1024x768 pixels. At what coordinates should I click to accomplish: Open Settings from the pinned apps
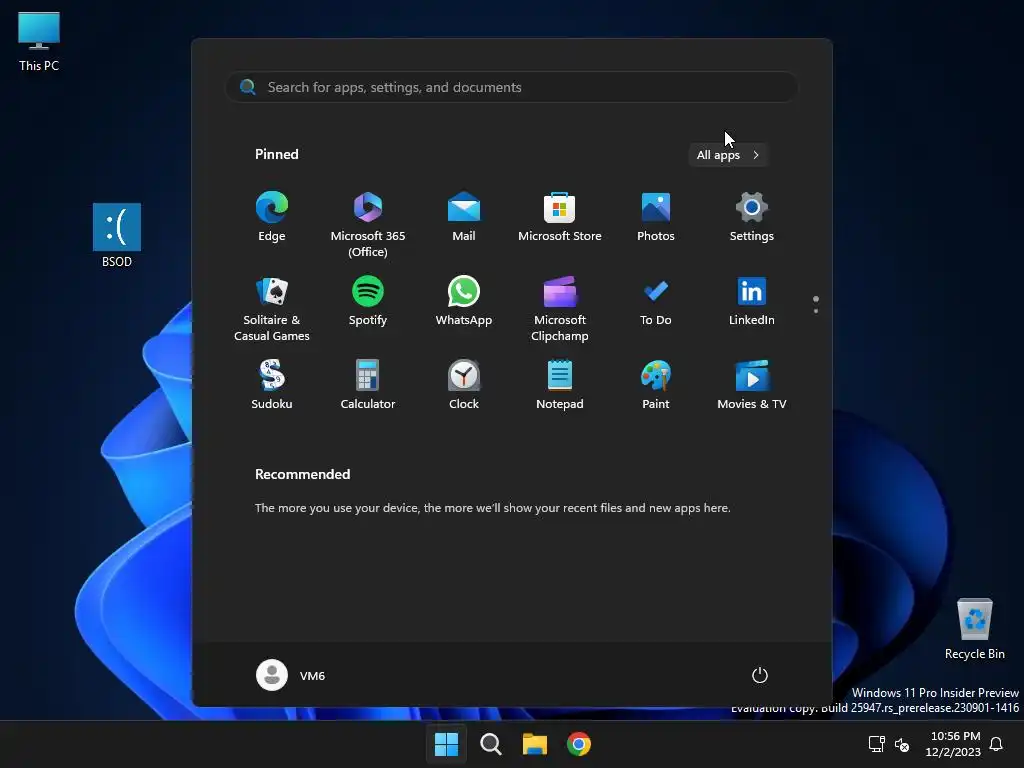[x=752, y=218]
